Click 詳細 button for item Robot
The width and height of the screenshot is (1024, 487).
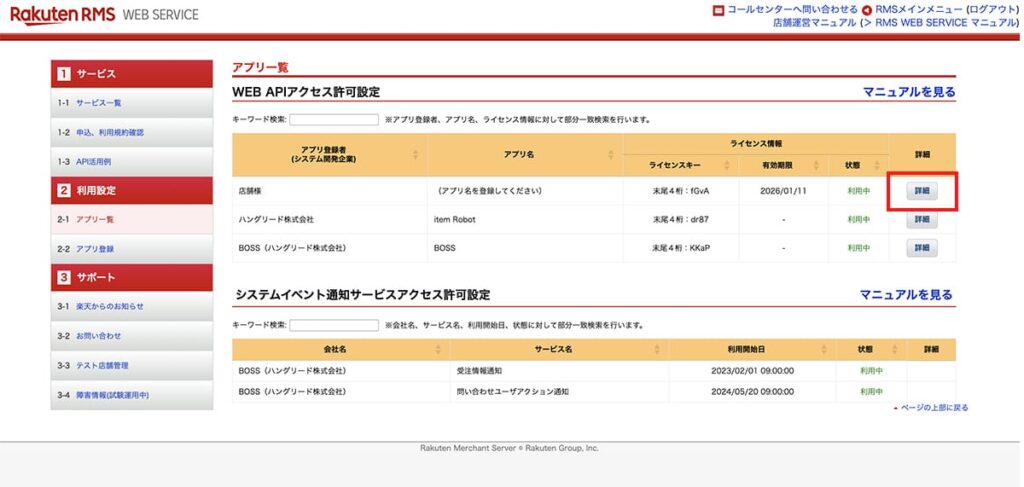(x=921, y=220)
